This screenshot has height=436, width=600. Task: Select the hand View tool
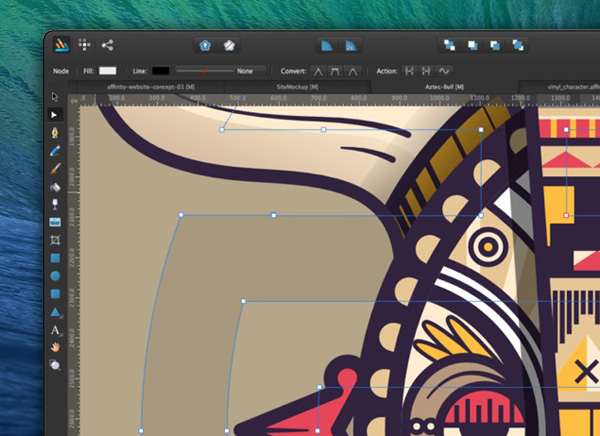[x=55, y=347]
